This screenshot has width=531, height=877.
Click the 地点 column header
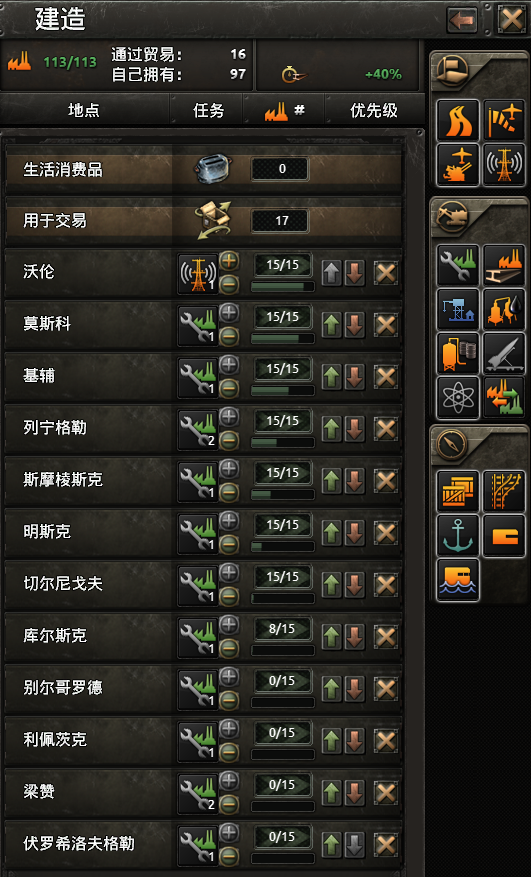click(84, 110)
